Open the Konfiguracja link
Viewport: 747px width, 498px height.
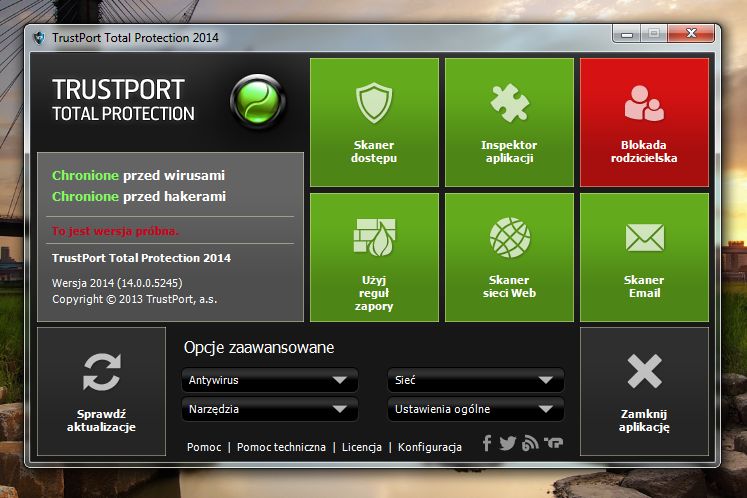point(430,447)
